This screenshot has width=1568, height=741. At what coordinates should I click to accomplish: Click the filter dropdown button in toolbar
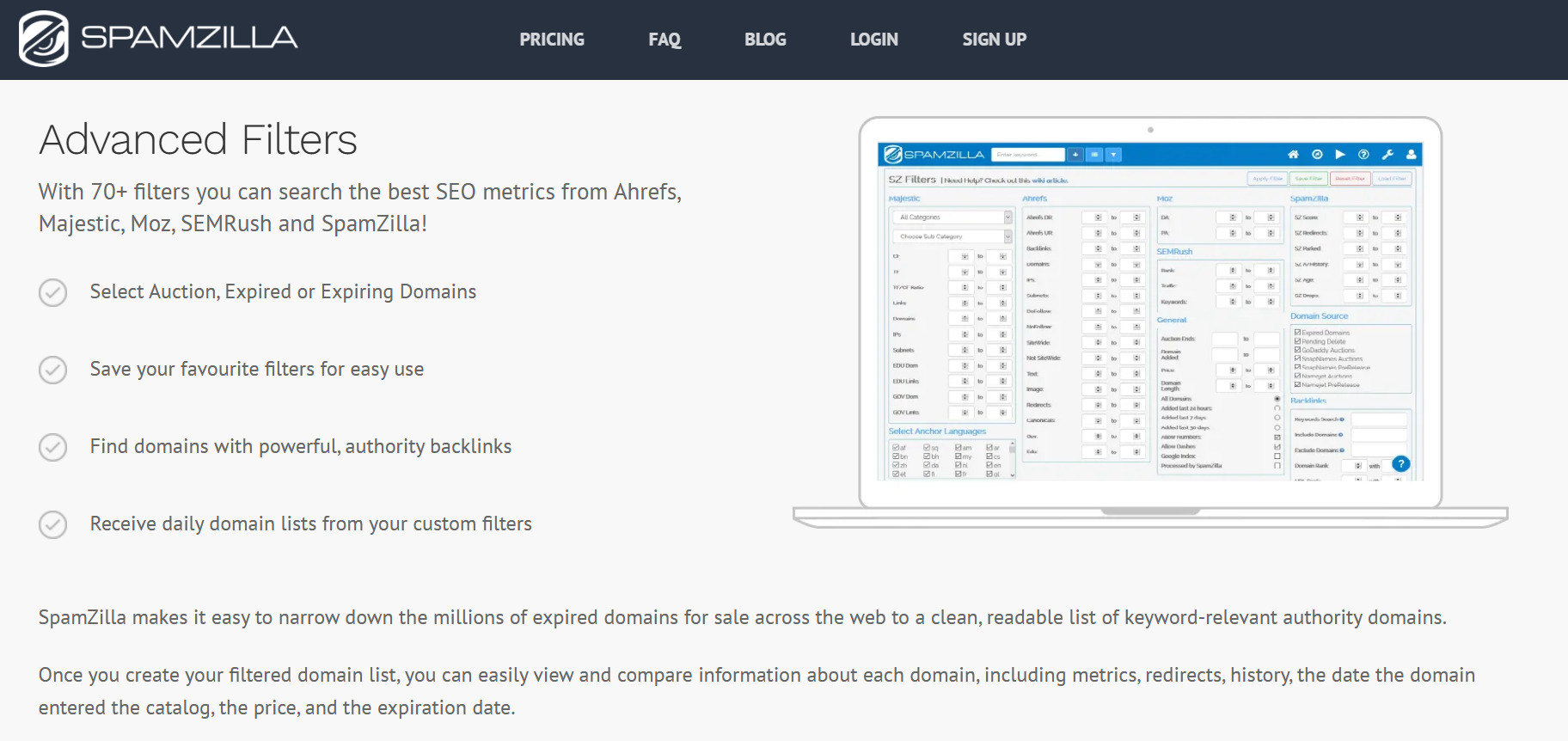1113,155
